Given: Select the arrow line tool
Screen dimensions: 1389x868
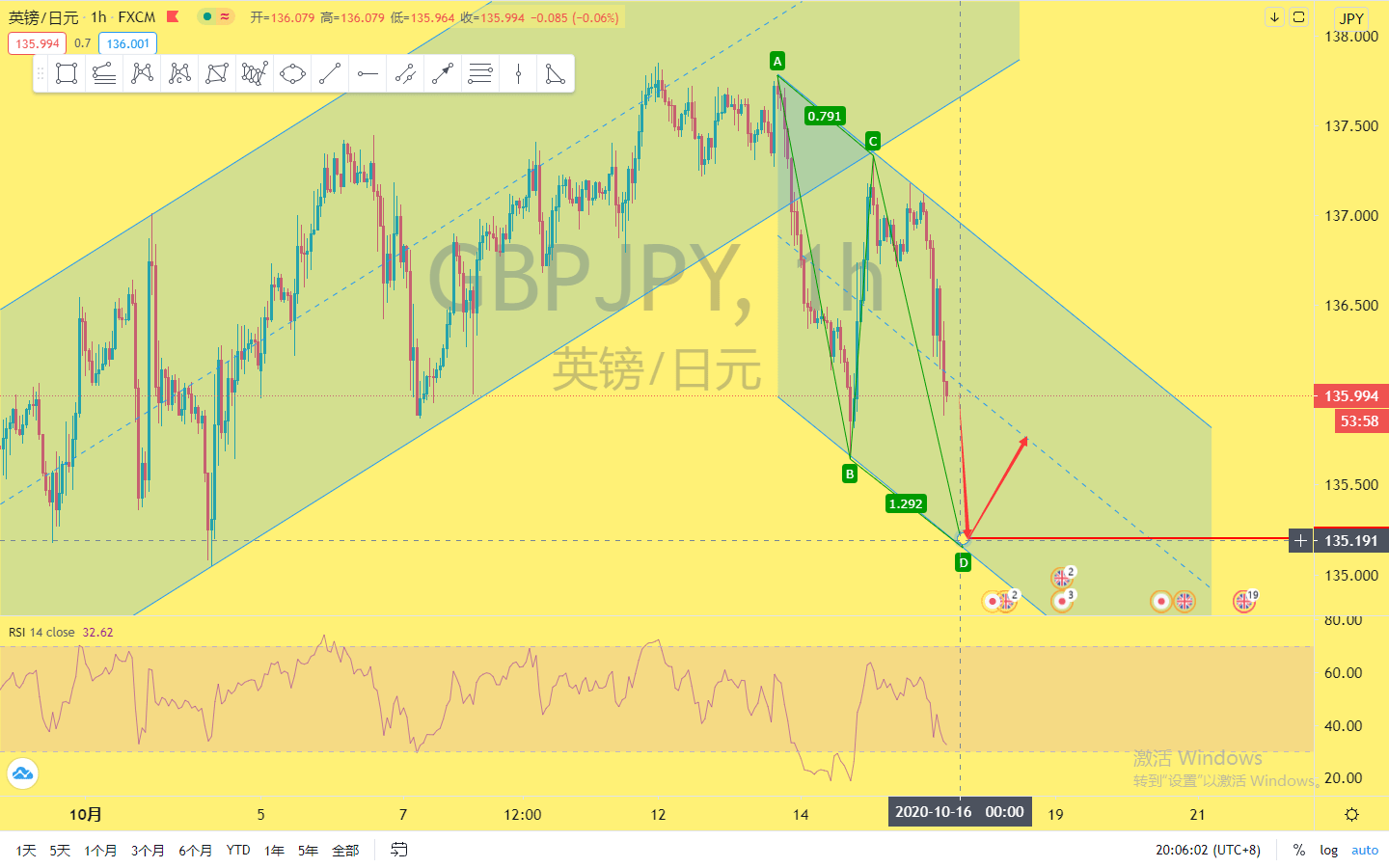Looking at the screenshot, I should click(443, 73).
